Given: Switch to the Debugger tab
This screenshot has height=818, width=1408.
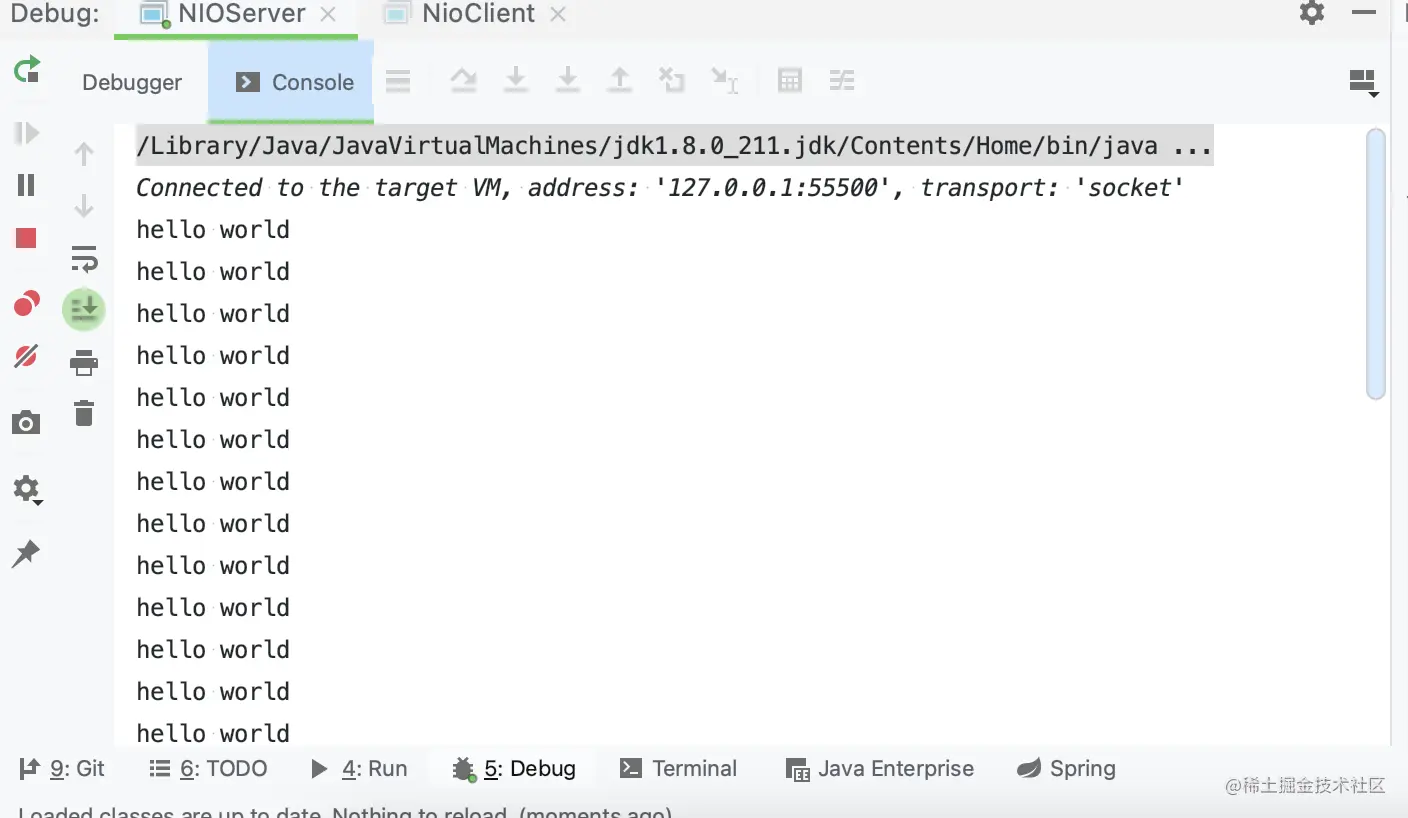Looking at the screenshot, I should coord(132,82).
